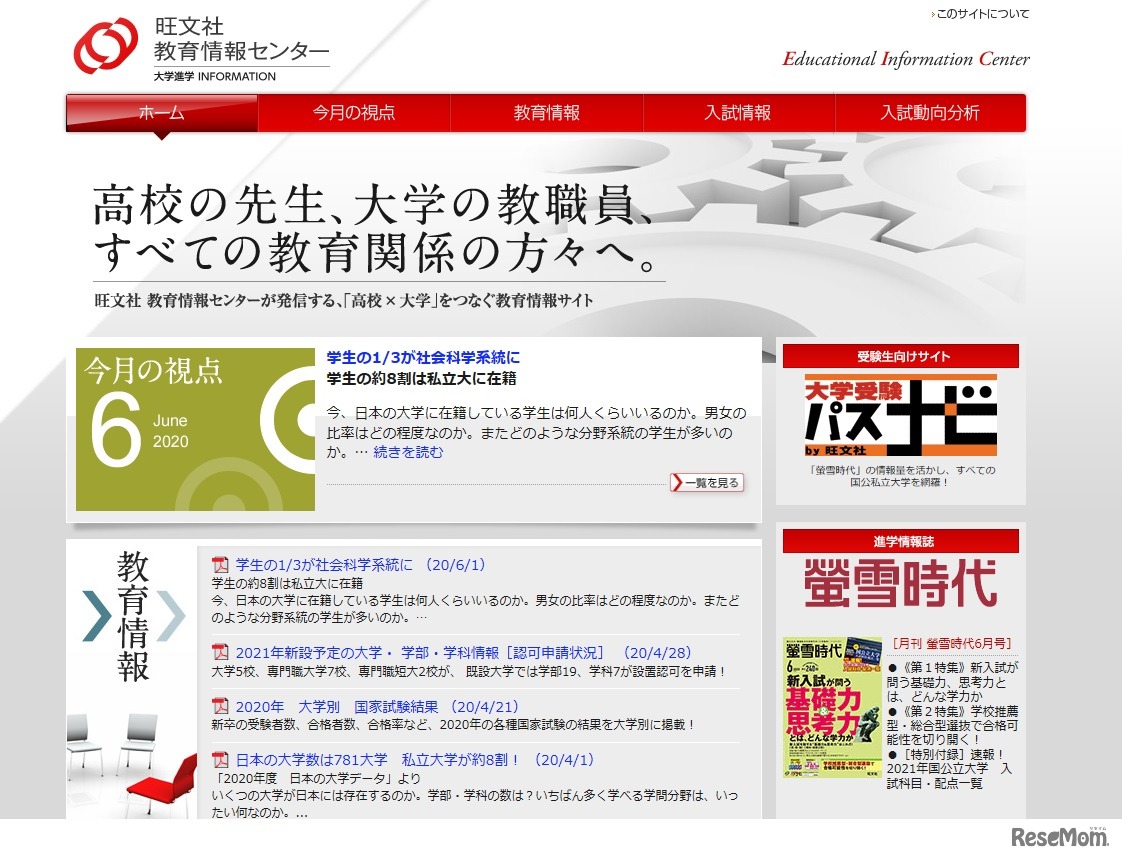This screenshot has width=1122, height=860.
Task: Click 大学進学 INFORMATION subtitle
Action: pyautogui.click(x=215, y=77)
